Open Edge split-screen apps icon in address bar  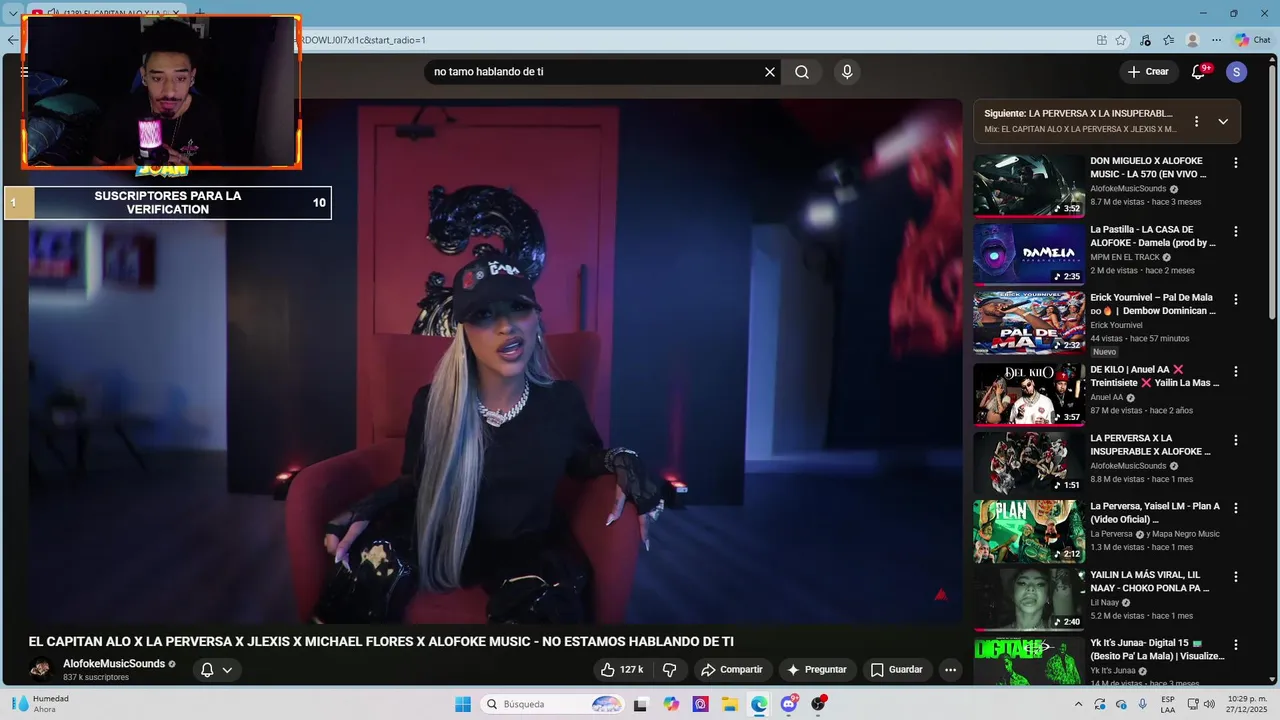click(x=1101, y=40)
